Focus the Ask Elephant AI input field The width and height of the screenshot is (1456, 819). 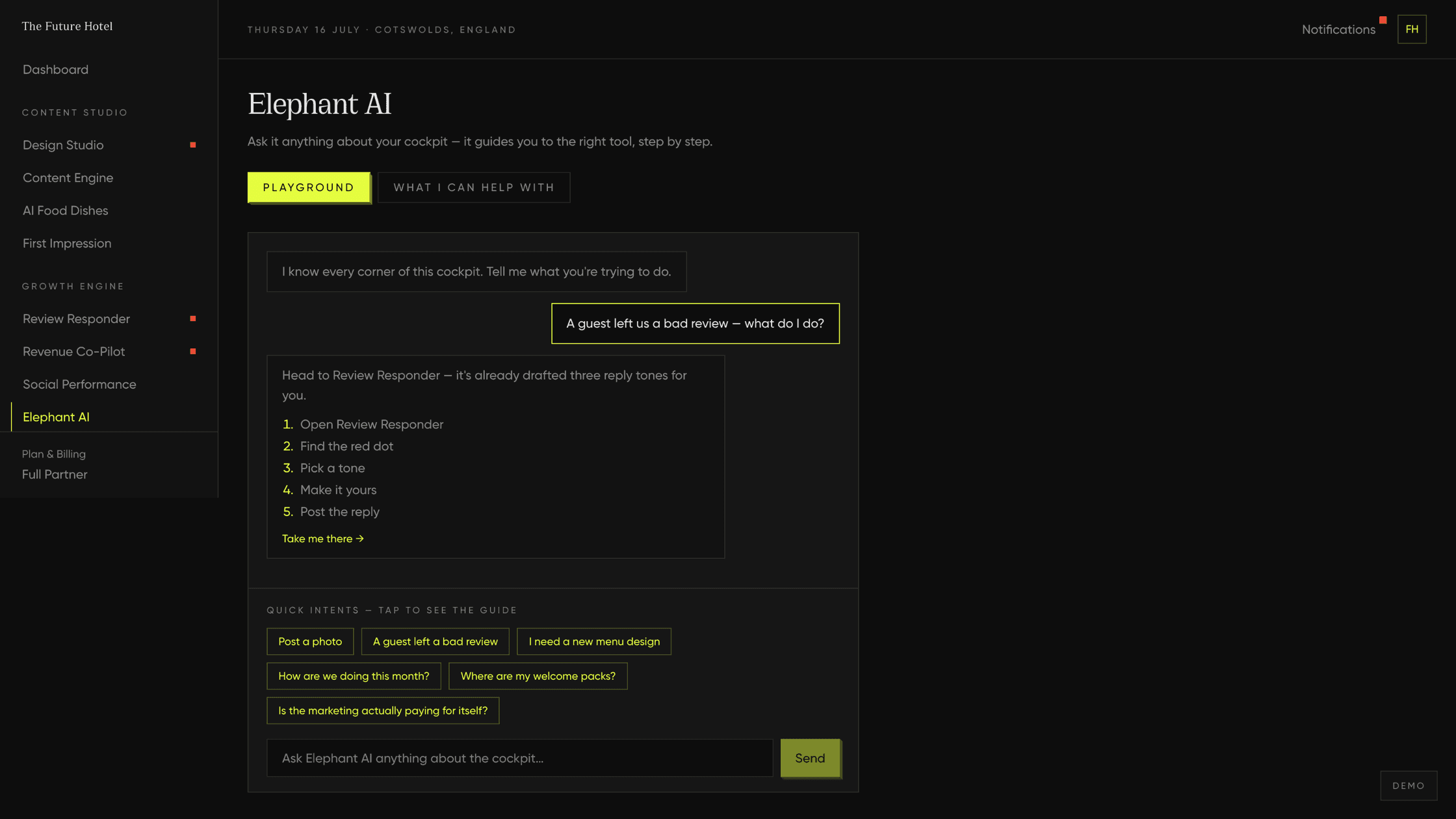click(x=519, y=758)
